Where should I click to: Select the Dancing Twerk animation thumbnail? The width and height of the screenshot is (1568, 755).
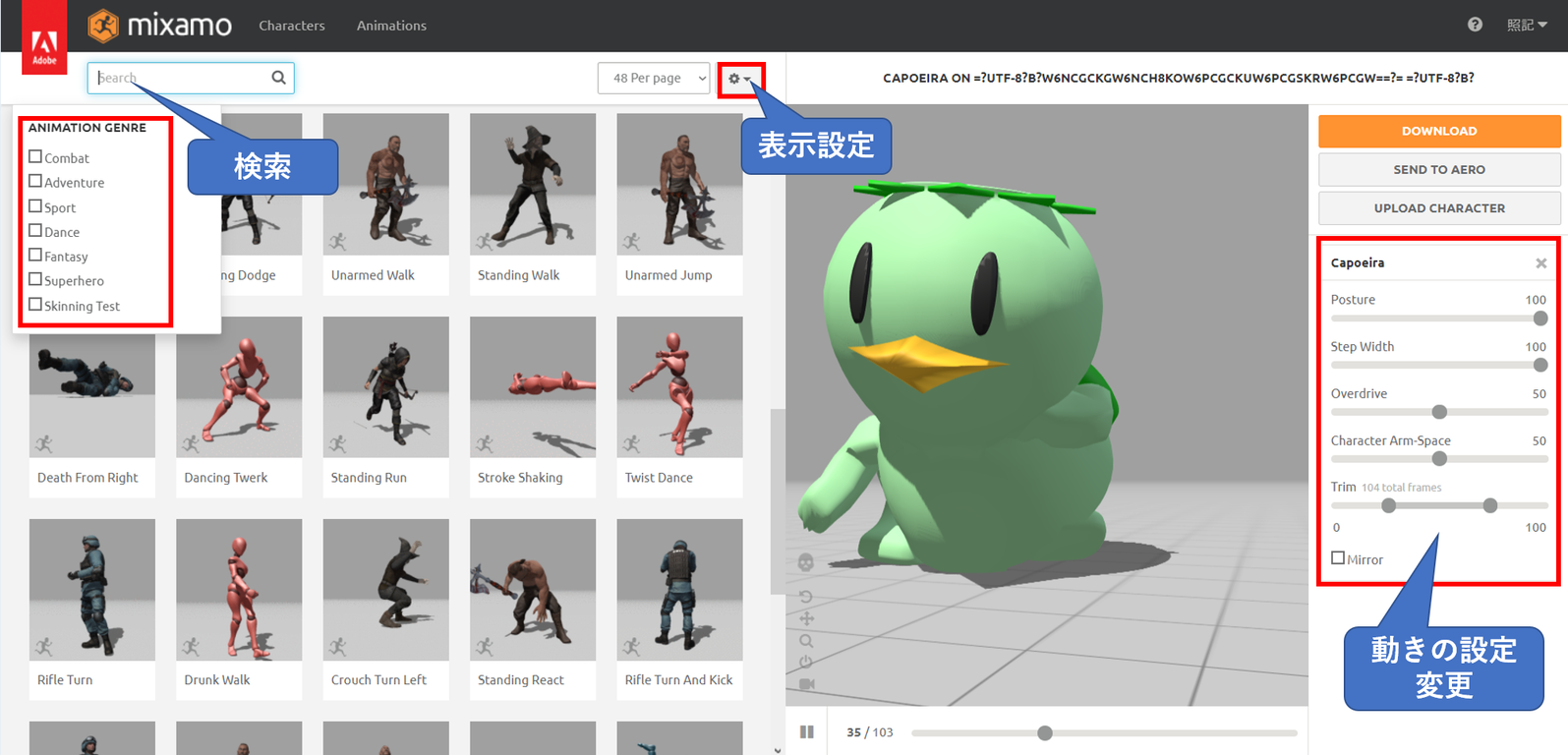pyautogui.click(x=239, y=386)
